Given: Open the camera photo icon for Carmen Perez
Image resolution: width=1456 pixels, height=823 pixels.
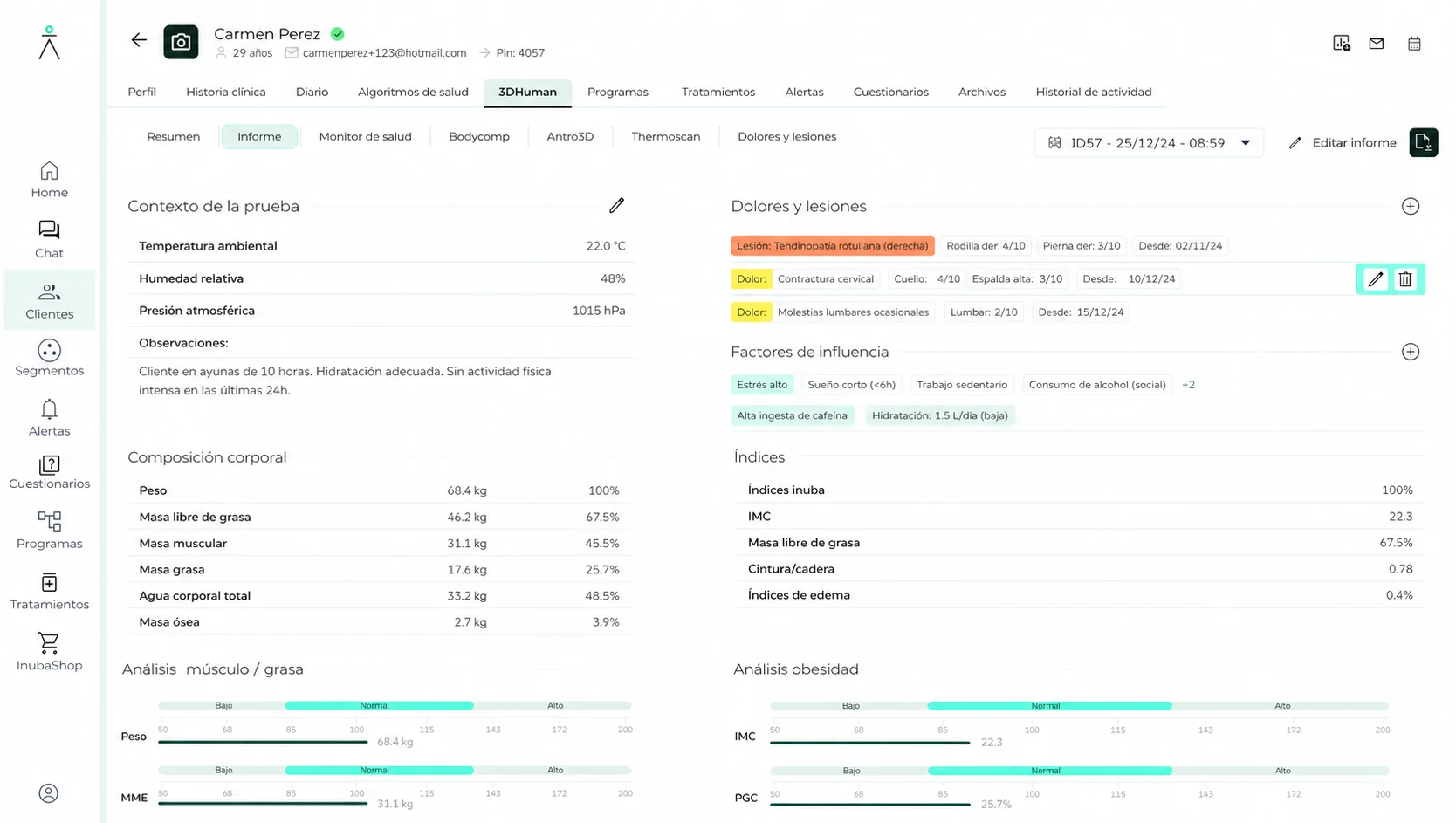Looking at the screenshot, I should pyautogui.click(x=181, y=42).
